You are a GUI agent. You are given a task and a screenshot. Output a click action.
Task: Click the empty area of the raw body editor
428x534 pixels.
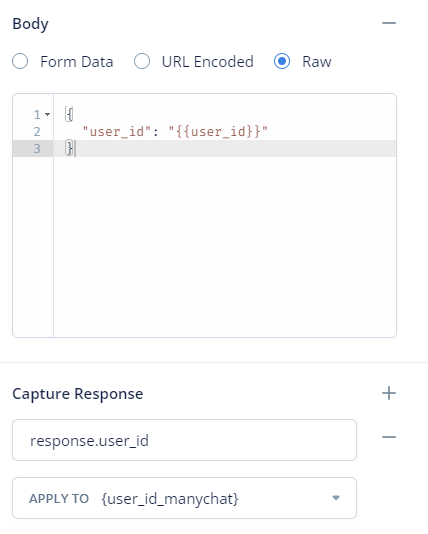(225, 247)
